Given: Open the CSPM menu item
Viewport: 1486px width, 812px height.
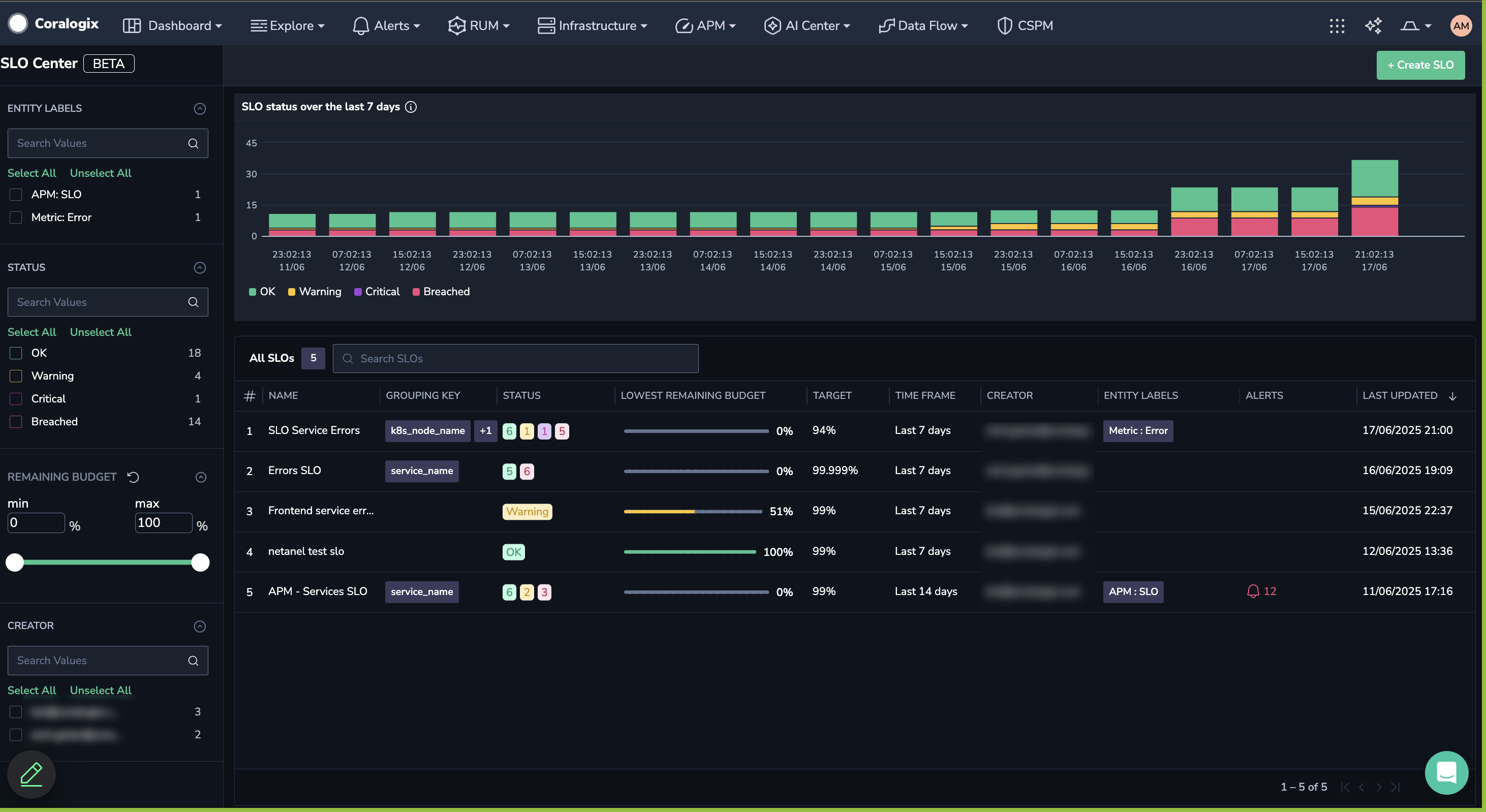Looking at the screenshot, I should click(x=1025, y=25).
